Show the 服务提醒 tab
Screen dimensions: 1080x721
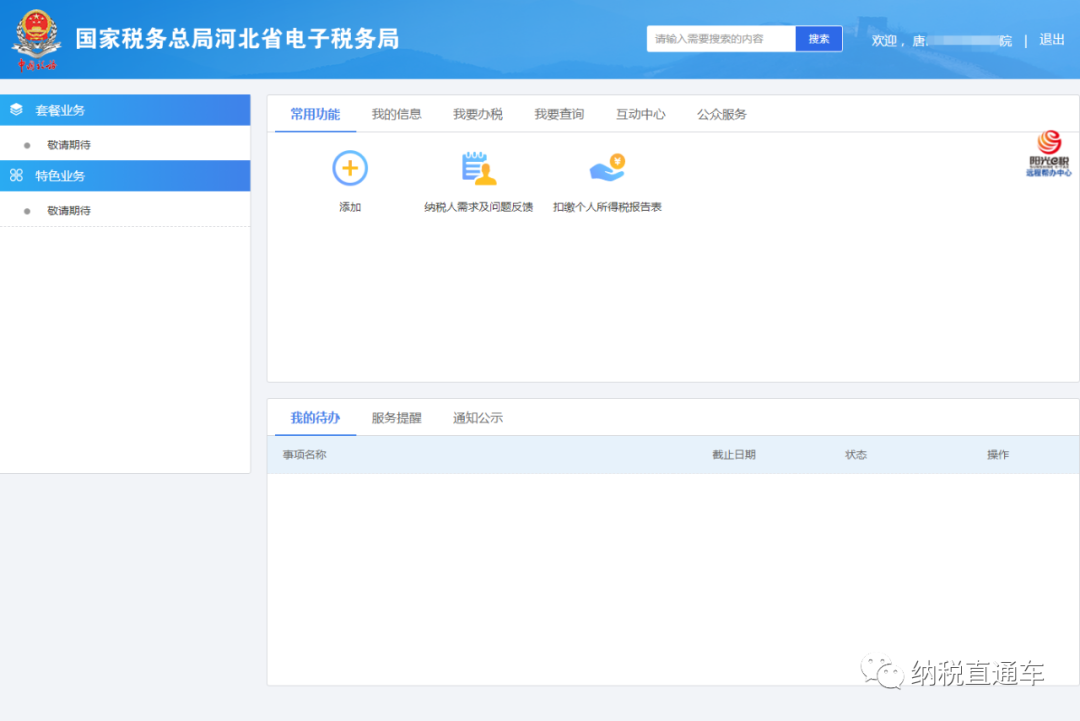coord(396,418)
